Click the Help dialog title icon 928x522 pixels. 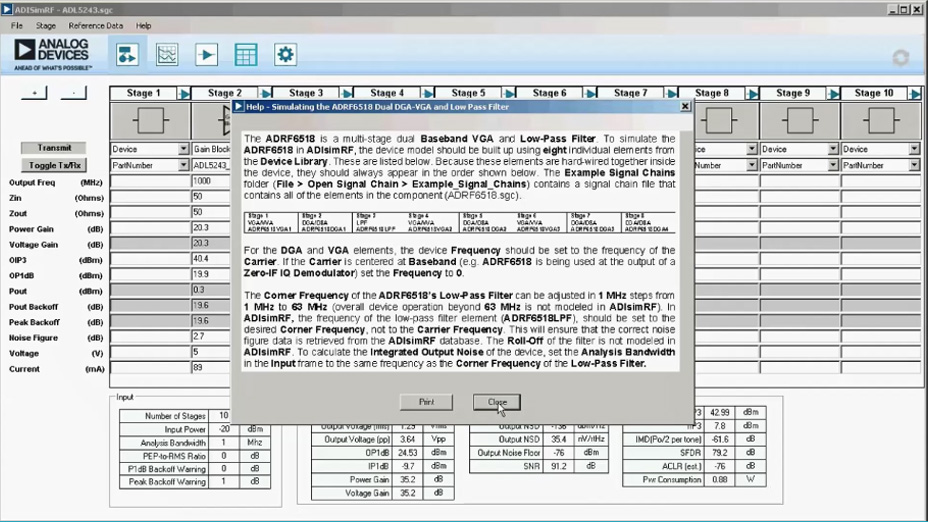(x=239, y=107)
